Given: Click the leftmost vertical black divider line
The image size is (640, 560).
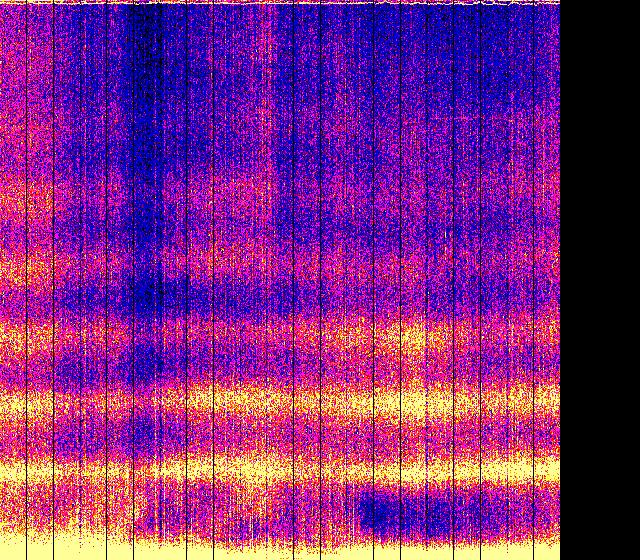Looking at the screenshot, I should point(26,280).
